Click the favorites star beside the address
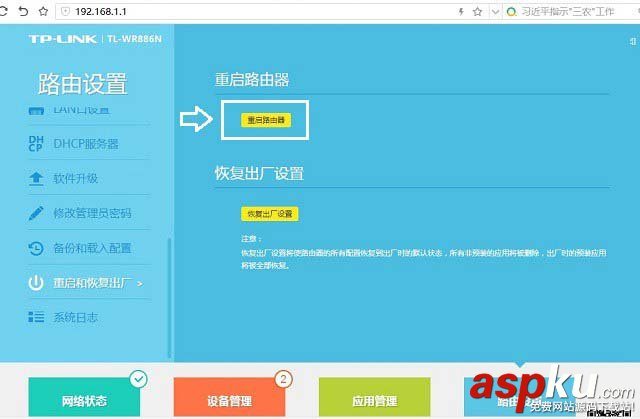This screenshot has width=640, height=419. coord(43,11)
